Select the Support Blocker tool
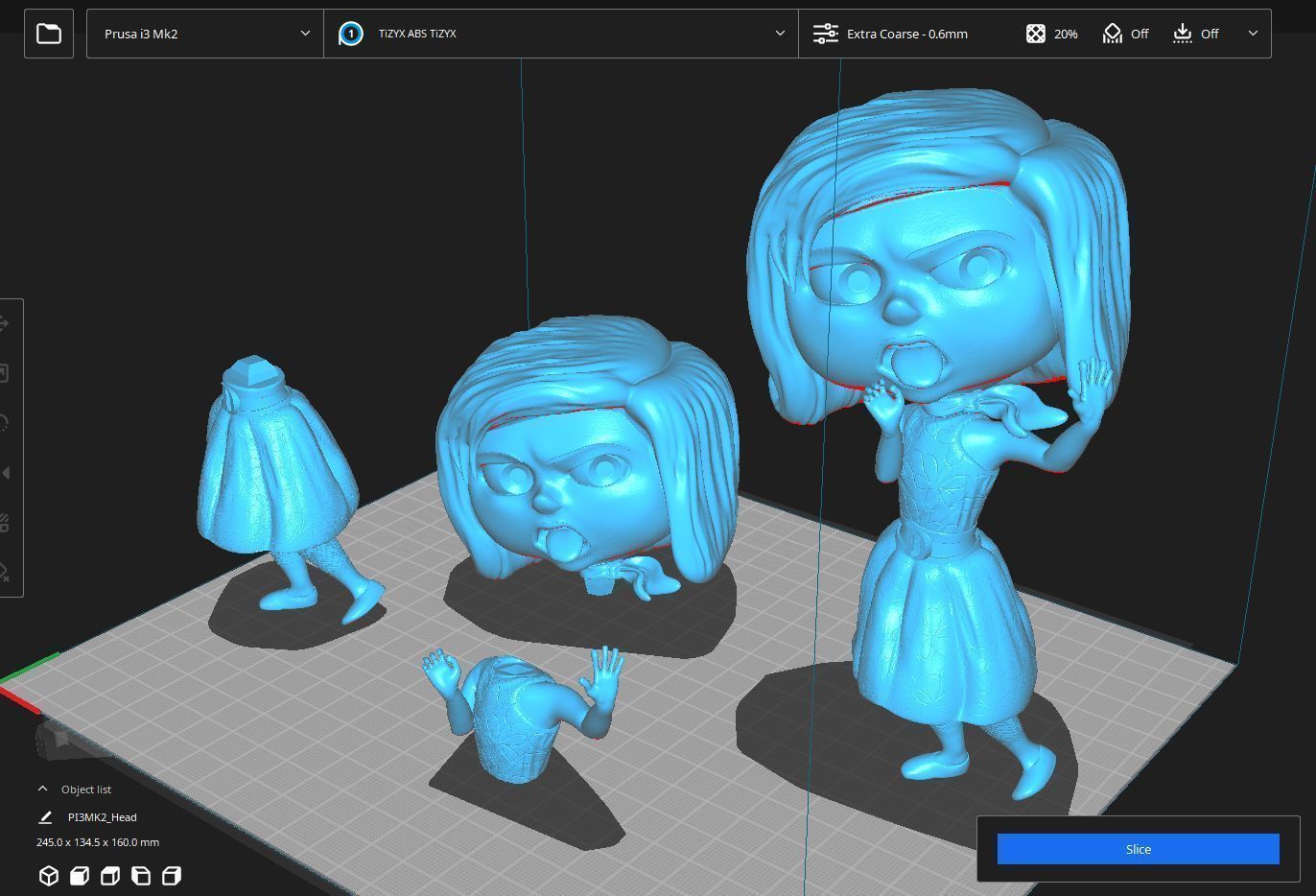 [5, 573]
